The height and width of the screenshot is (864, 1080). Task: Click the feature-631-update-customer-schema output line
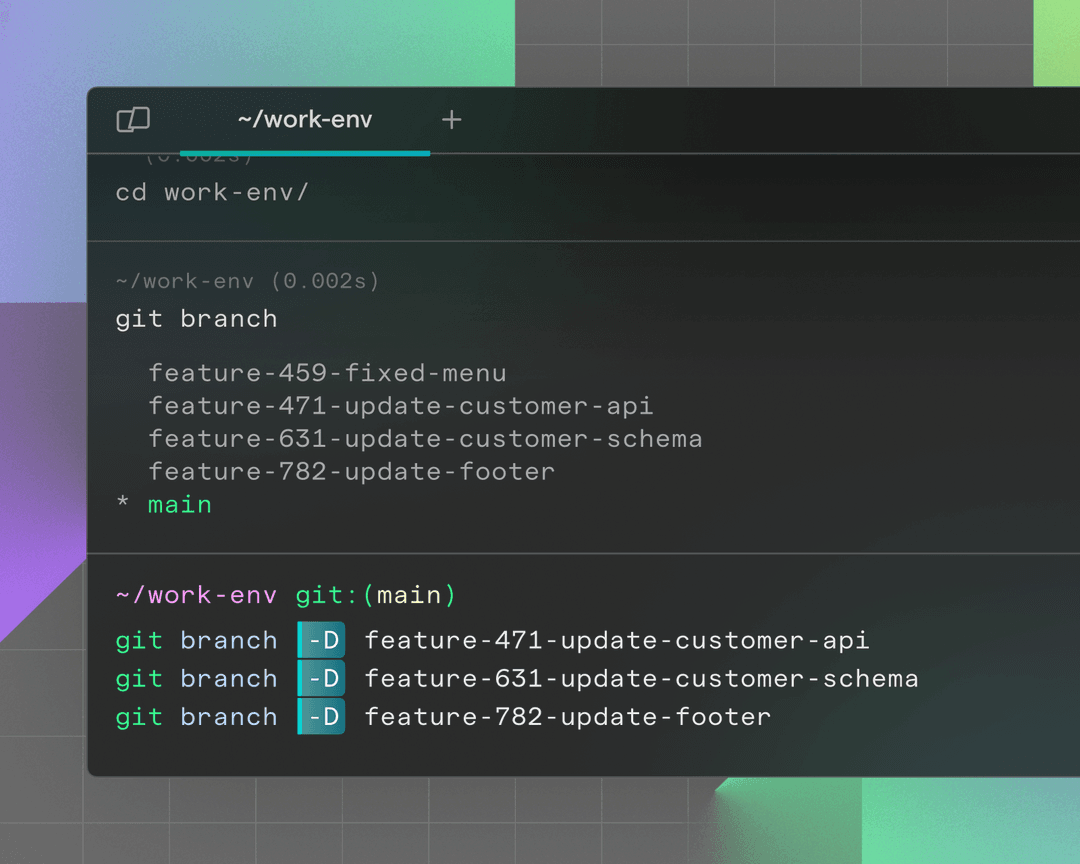(425, 438)
